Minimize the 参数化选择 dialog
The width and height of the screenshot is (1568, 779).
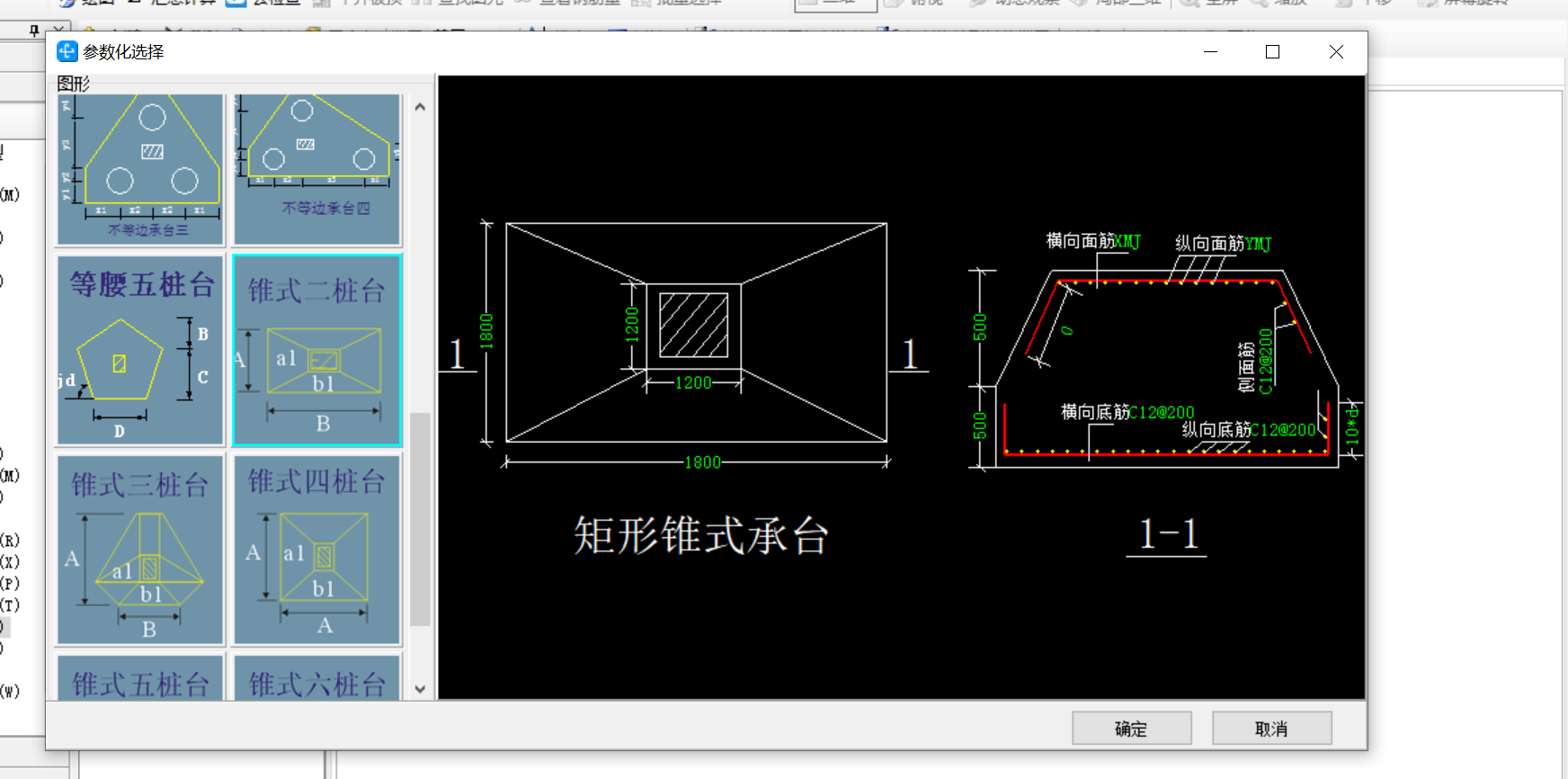1210,52
